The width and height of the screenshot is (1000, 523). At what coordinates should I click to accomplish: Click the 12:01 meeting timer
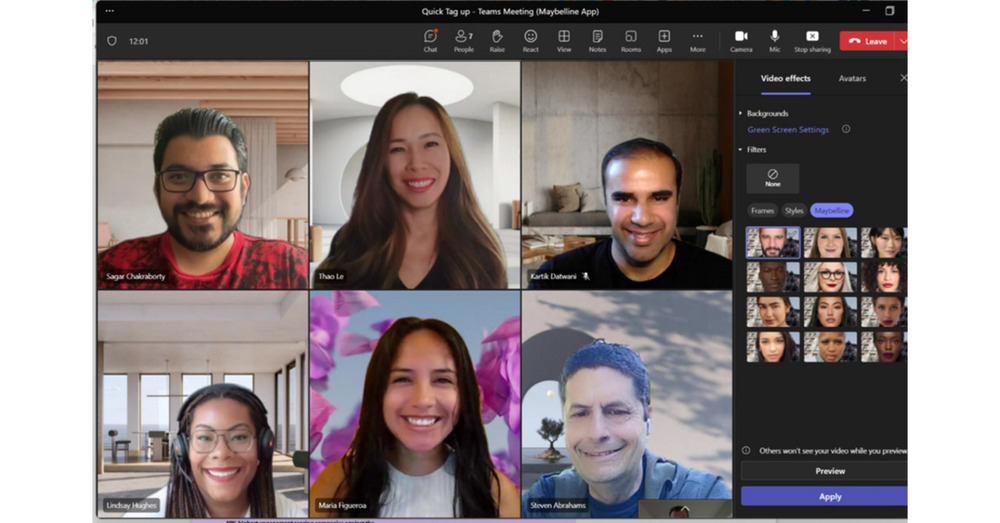[138, 41]
